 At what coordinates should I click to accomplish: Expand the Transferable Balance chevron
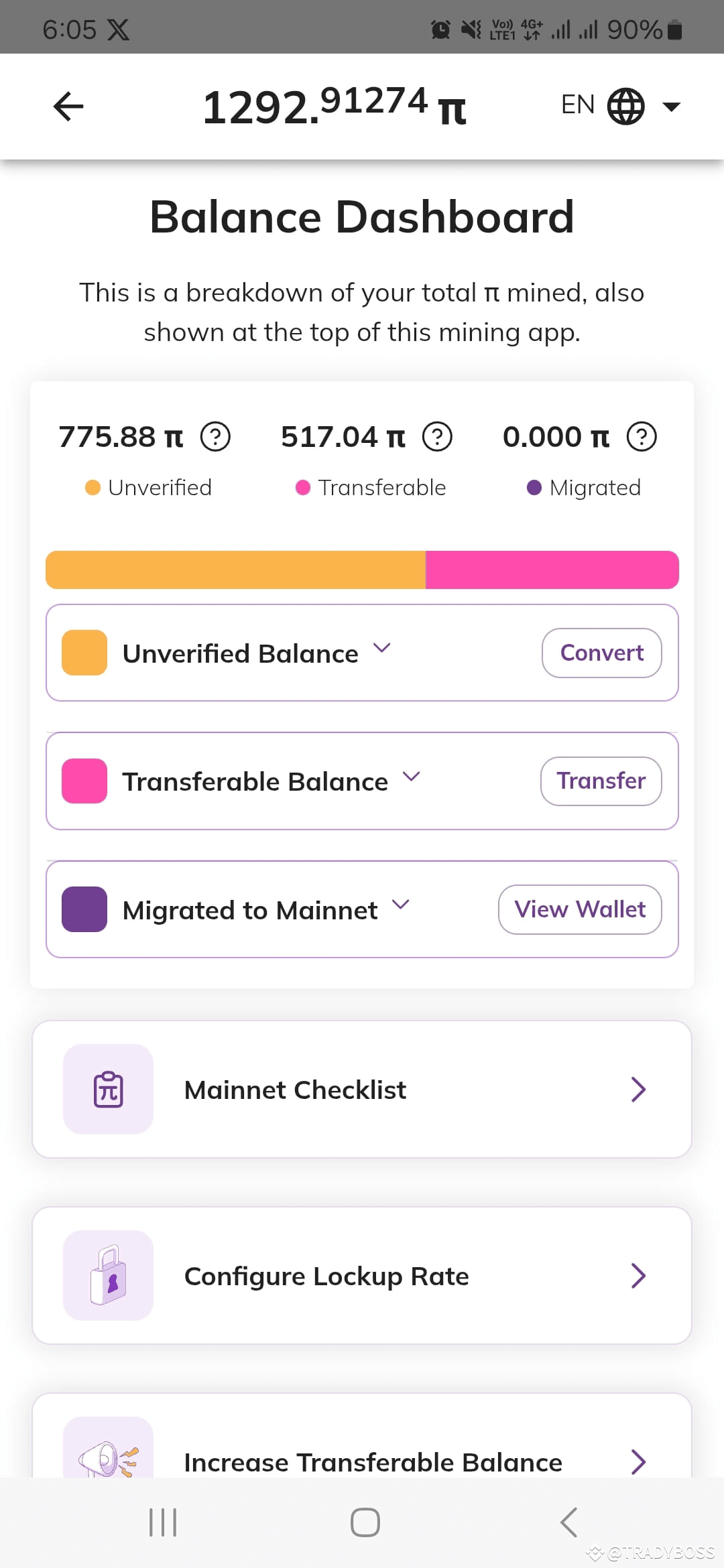[411, 776]
